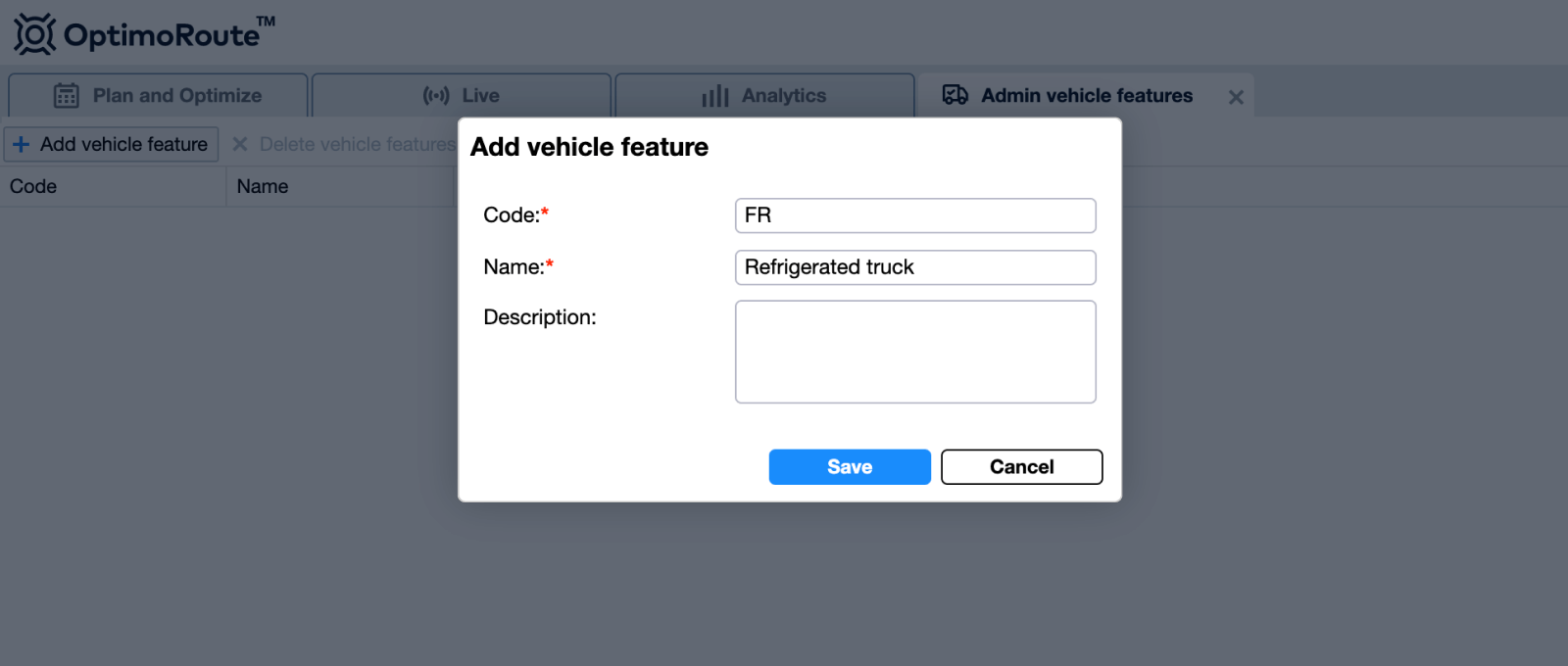This screenshot has height=666, width=1568.
Task: Save the new vehicle feature
Action: [x=850, y=467]
